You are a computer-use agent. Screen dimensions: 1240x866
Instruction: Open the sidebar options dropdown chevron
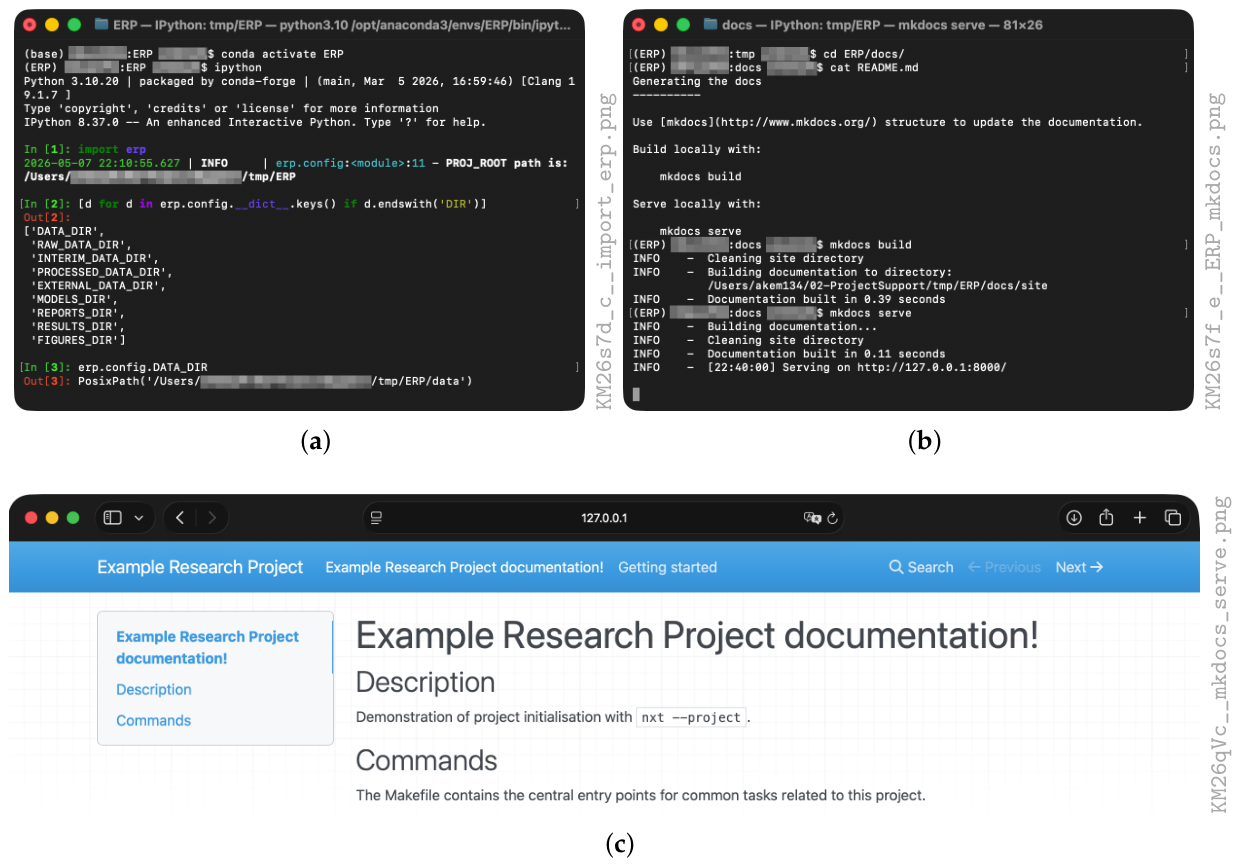(138, 518)
